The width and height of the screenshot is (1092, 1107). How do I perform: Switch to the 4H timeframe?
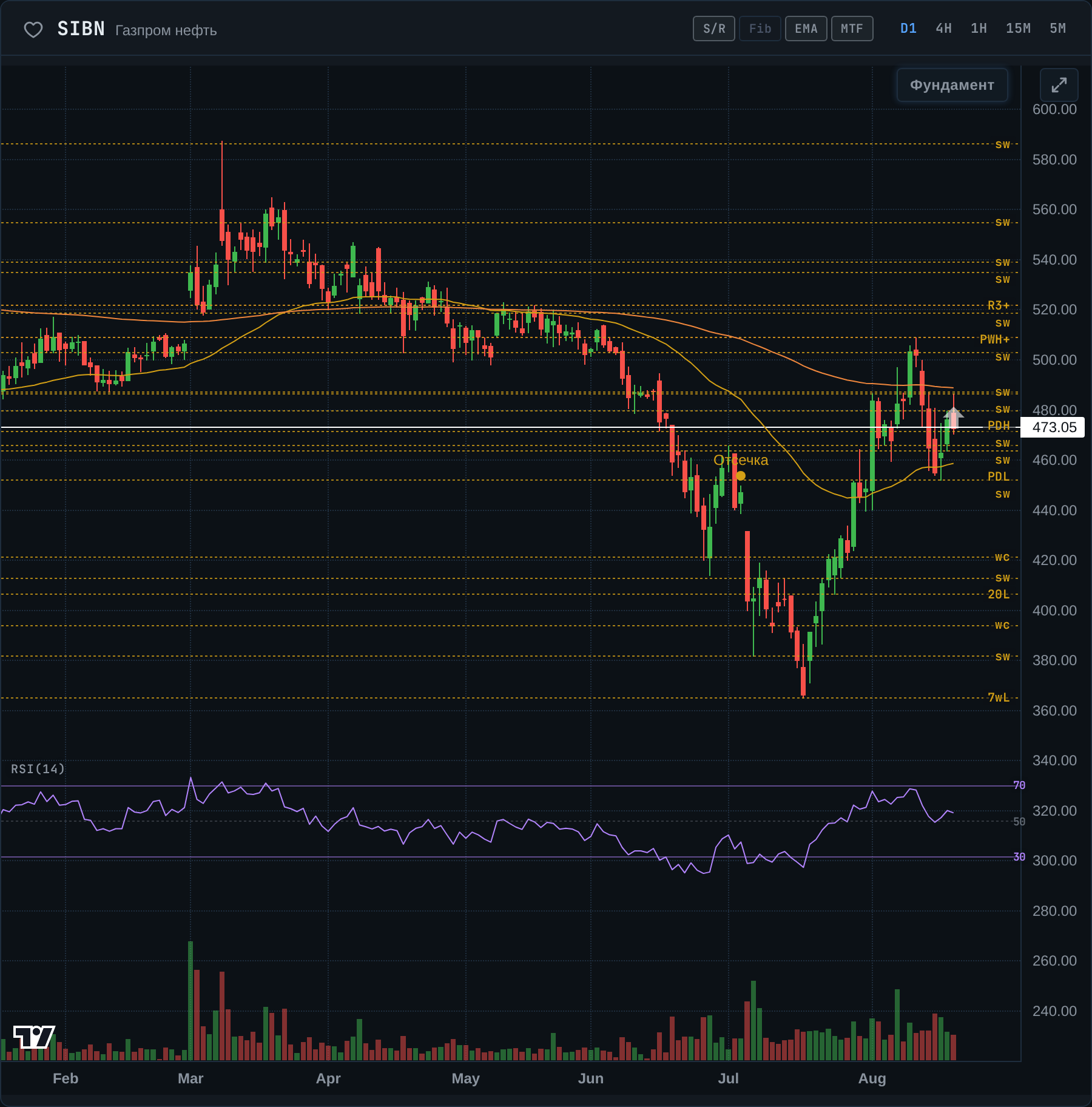(943, 29)
